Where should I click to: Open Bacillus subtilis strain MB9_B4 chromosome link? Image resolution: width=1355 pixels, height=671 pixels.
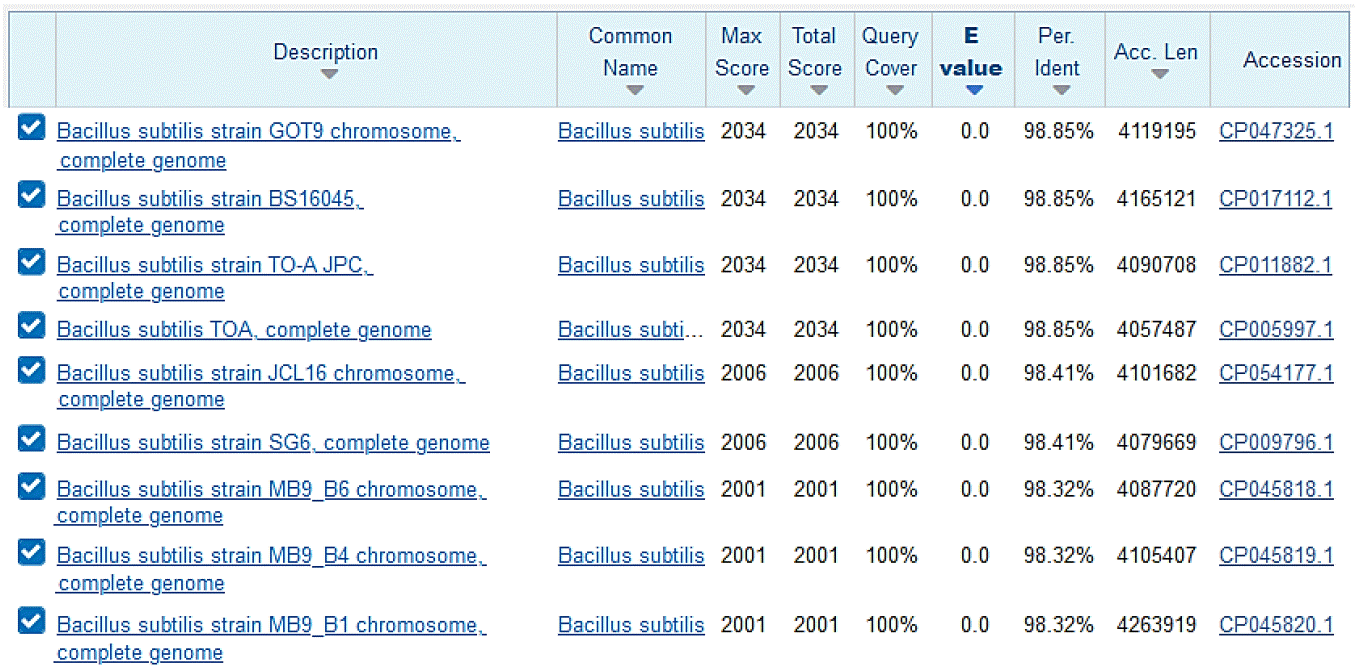tap(271, 556)
